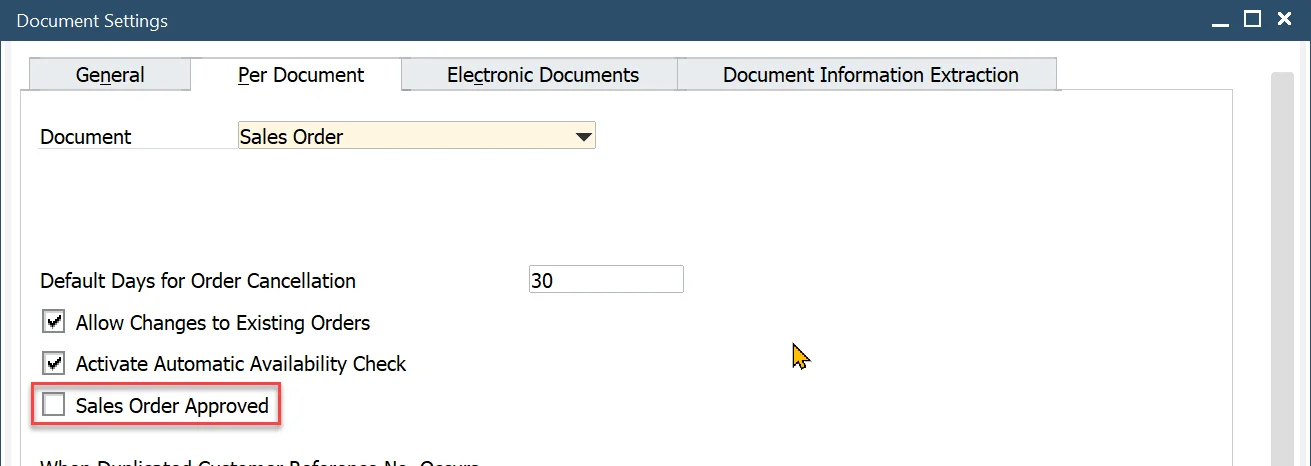Disable Activate Automatic Availability Check checkbox
1311x466 pixels.
(x=53, y=363)
